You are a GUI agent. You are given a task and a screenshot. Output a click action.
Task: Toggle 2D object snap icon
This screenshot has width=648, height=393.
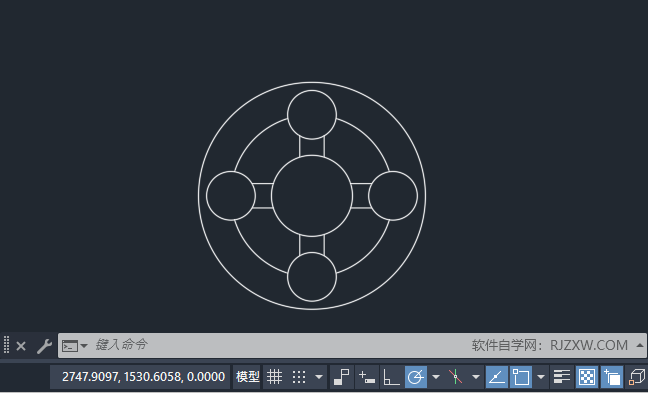521,377
